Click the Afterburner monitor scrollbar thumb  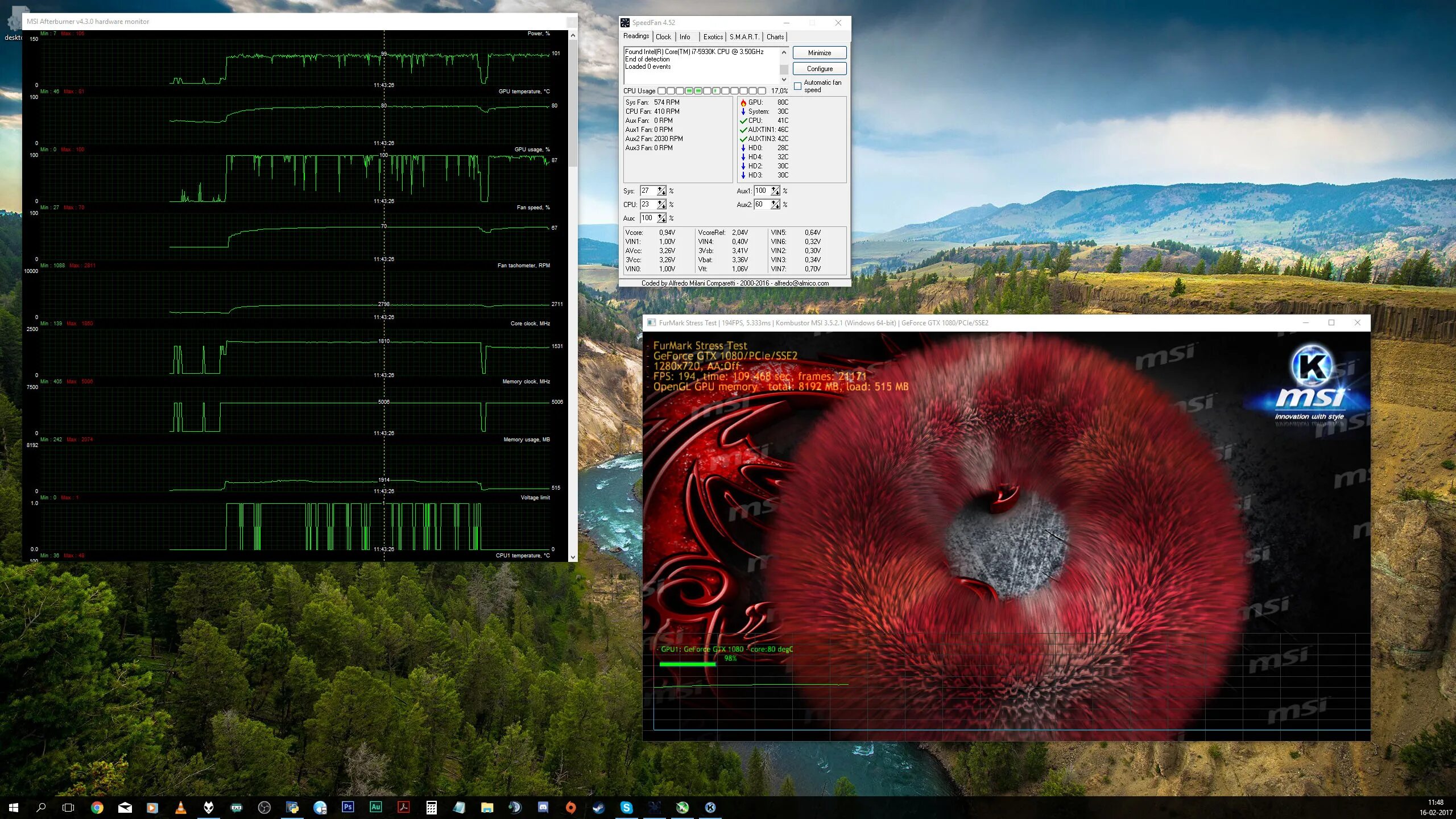[x=573, y=104]
